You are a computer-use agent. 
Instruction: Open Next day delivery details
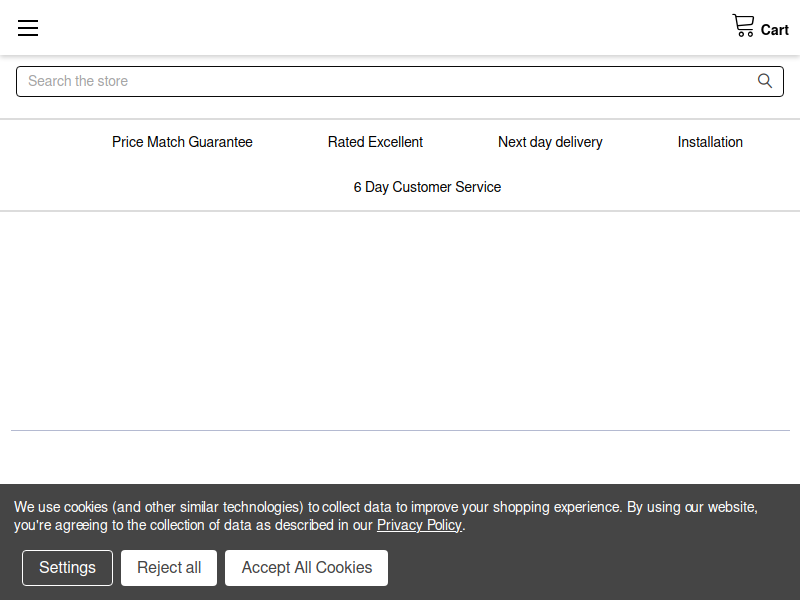click(550, 142)
